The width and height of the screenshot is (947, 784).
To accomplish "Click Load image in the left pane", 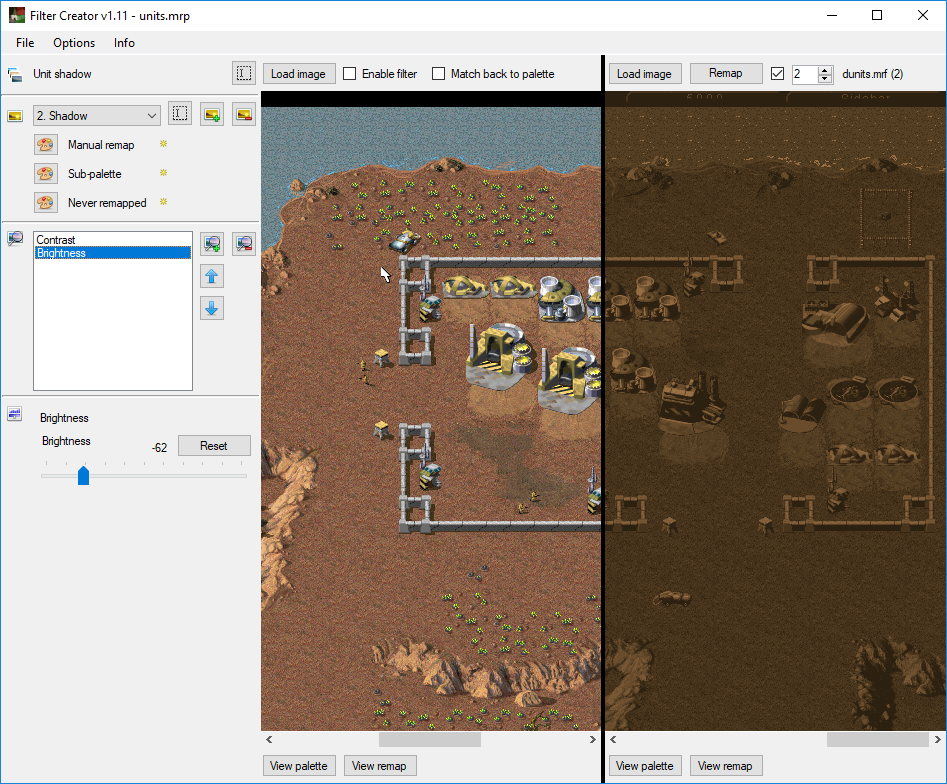I will point(299,74).
